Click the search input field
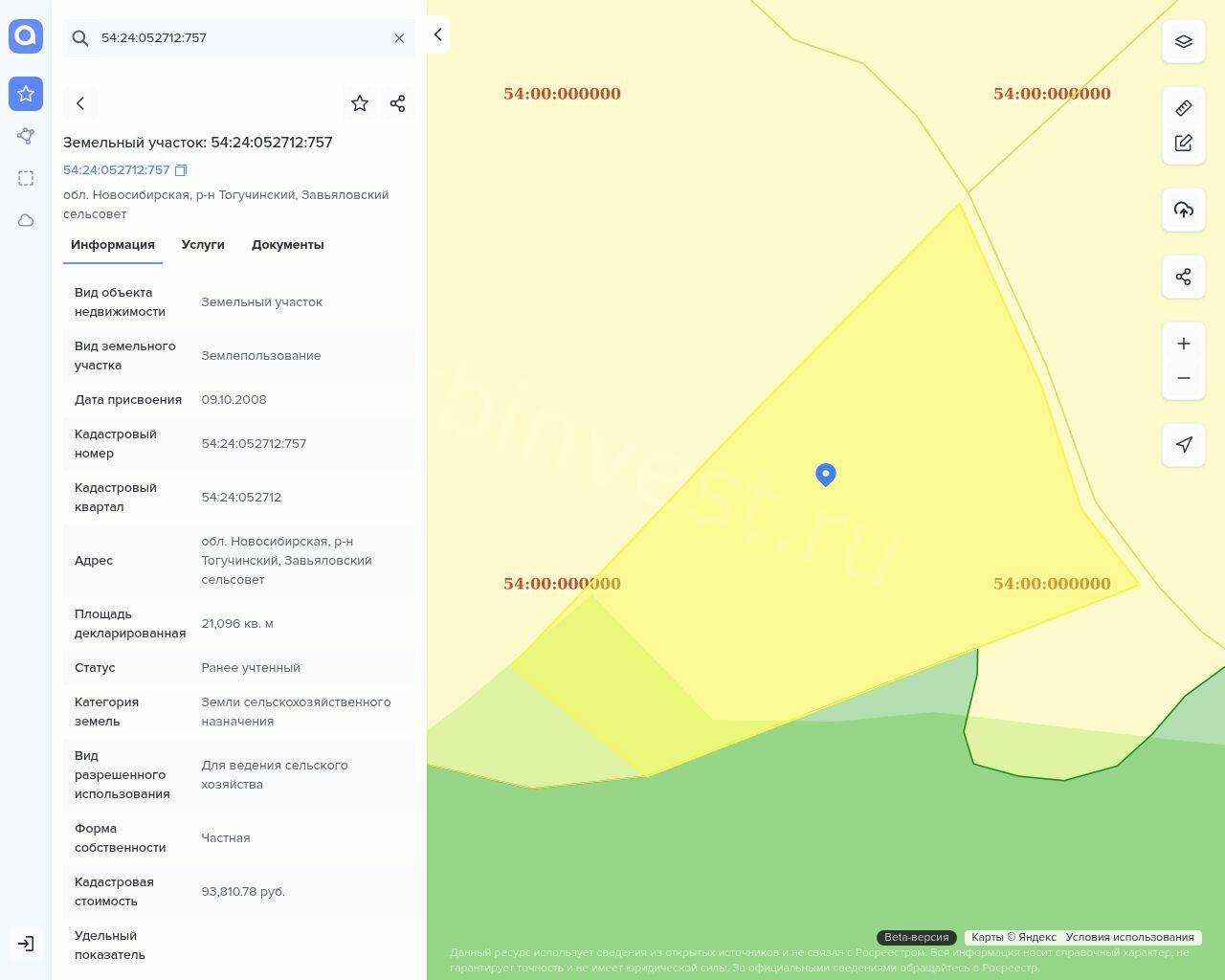 pyautogui.click(x=239, y=38)
